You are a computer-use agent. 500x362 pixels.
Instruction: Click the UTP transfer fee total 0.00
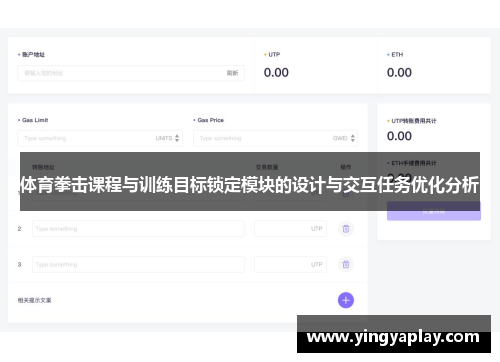click(399, 136)
